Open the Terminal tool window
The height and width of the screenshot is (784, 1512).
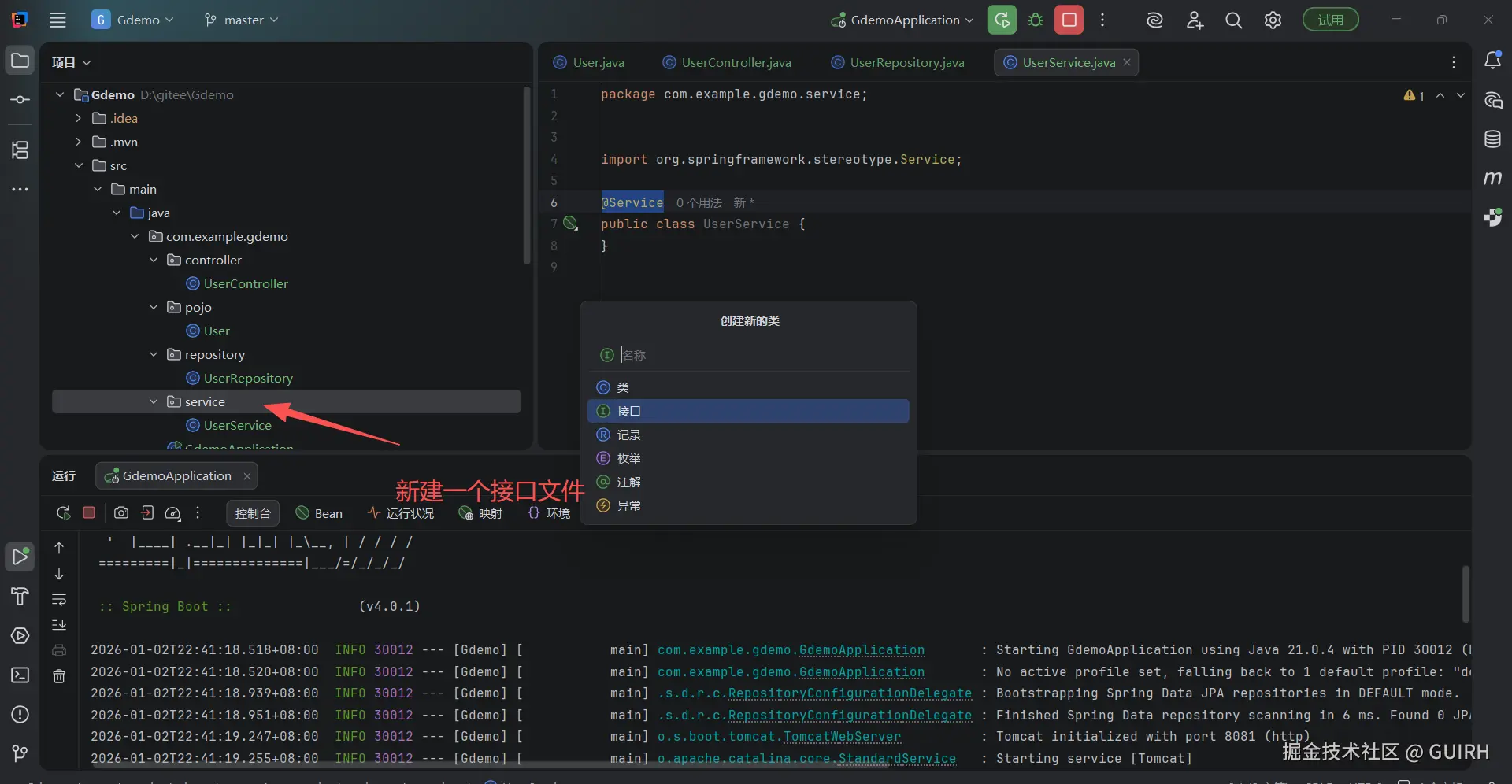click(20, 675)
